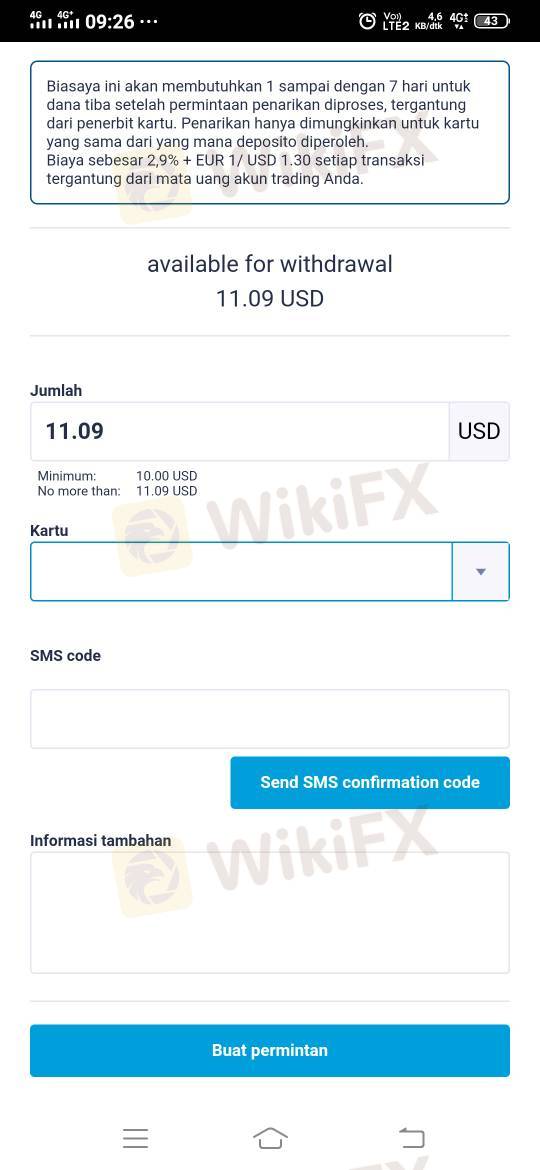This screenshot has width=540, height=1170.
Task: Tap the alarm clock status icon
Action: pos(367,21)
